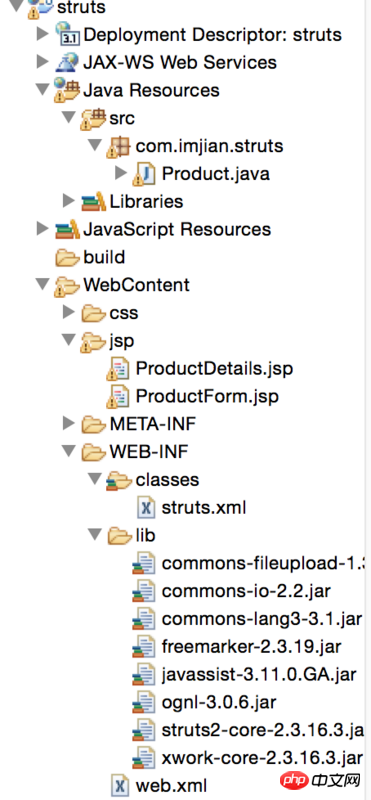Select ProductForm.jsp in the tree
Screen dimensions: 371x800
click(207, 396)
